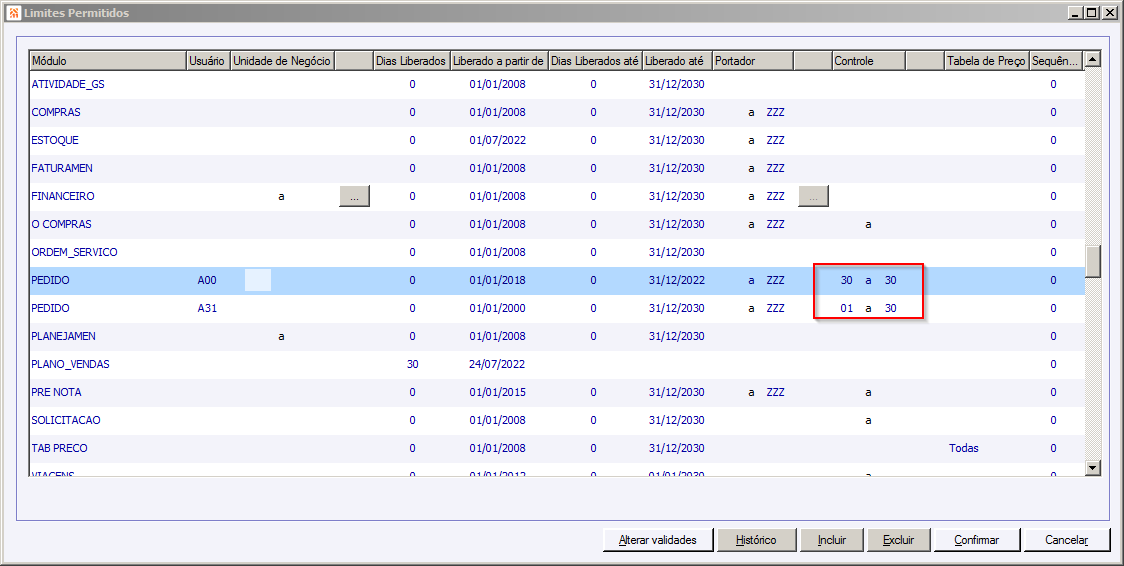The image size is (1124, 566).
Task: Click the Excluir button
Action: coord(898,540)
